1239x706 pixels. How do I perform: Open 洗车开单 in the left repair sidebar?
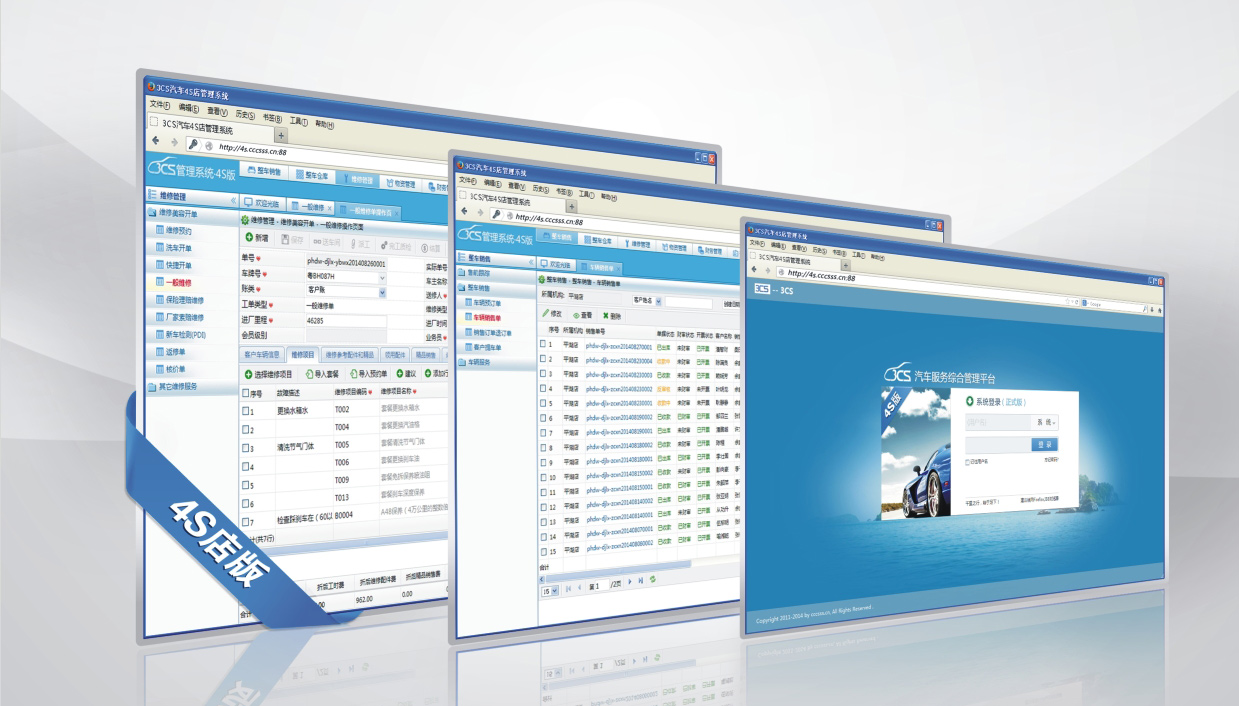pyautogui.click(x=174, y=248)
